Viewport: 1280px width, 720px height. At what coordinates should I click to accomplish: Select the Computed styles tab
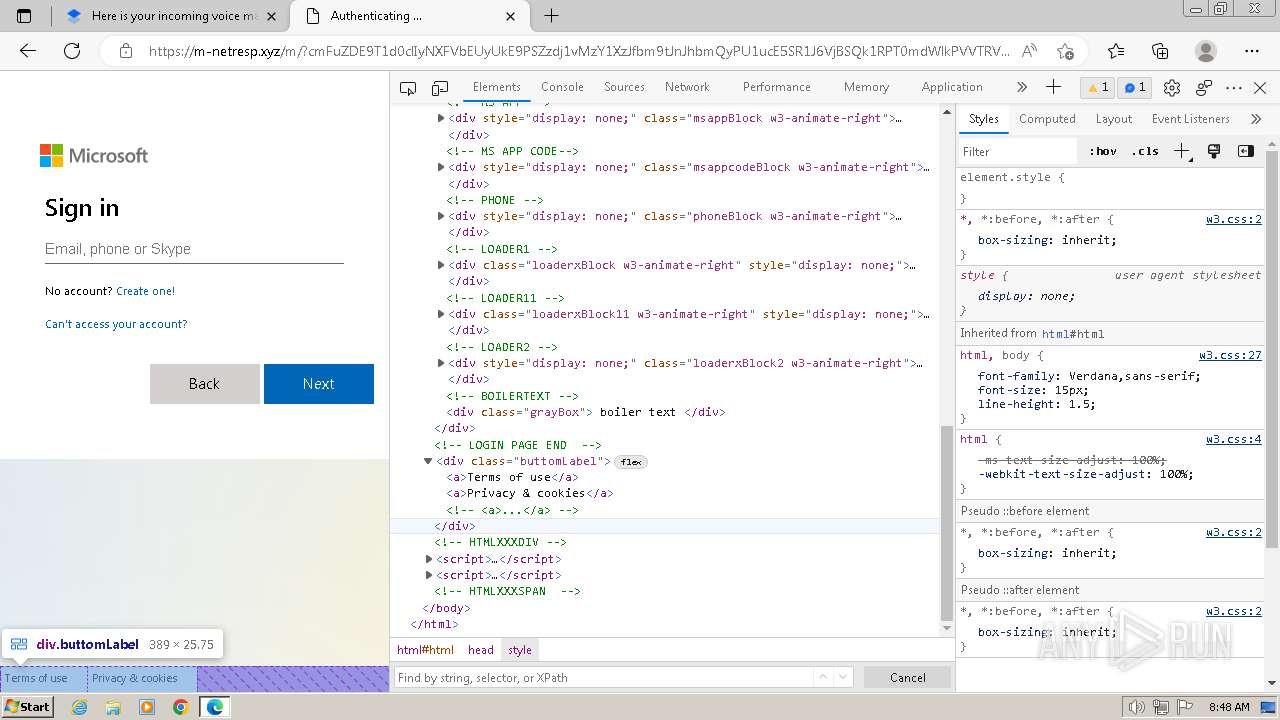click(1047, 118)
